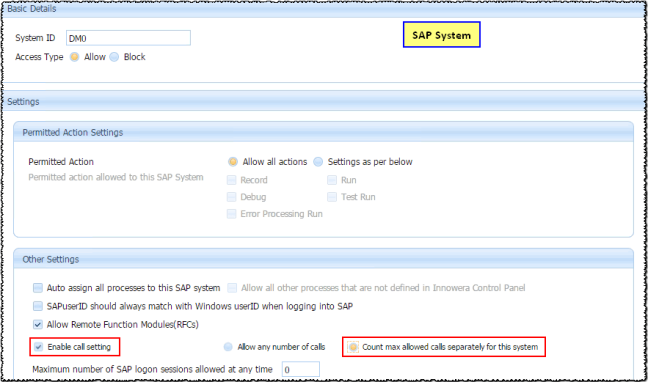The image size is (648, 382).
Task: Click the System ID input field
Action: pyautogui.click(x=128, y=38)
